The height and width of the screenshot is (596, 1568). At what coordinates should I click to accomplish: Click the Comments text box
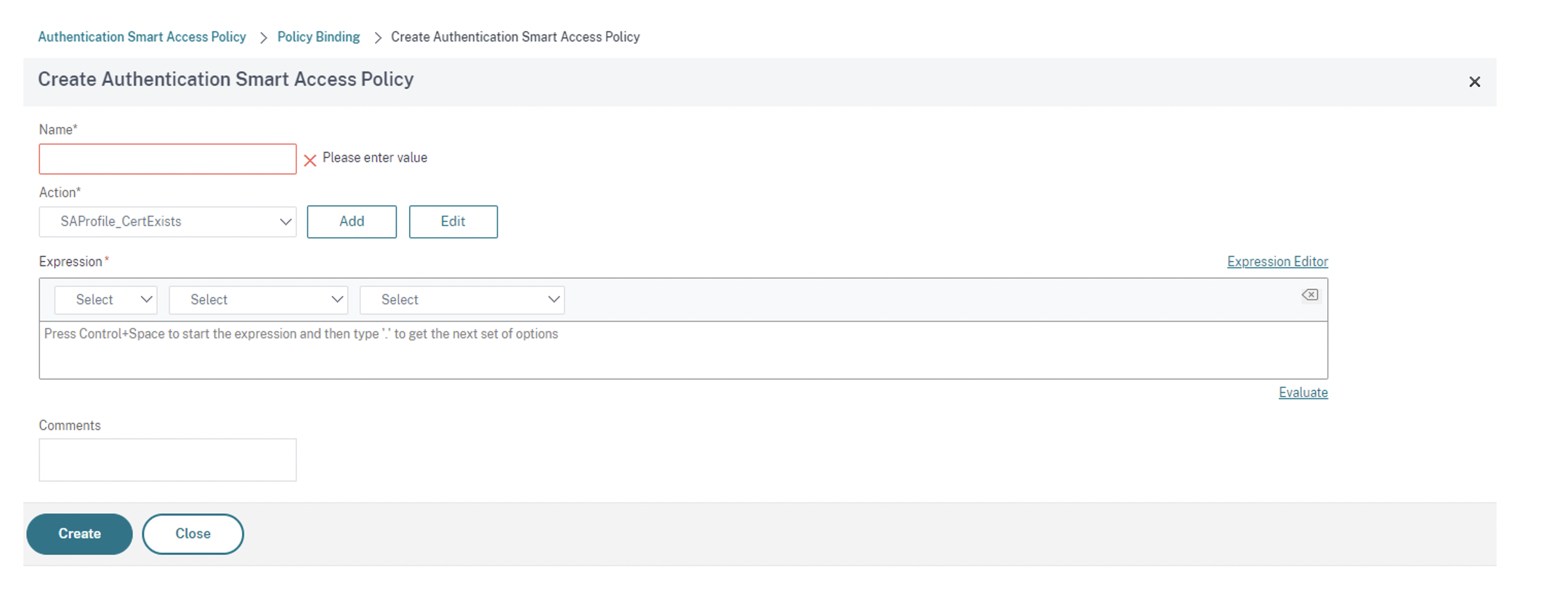point(168,460)
